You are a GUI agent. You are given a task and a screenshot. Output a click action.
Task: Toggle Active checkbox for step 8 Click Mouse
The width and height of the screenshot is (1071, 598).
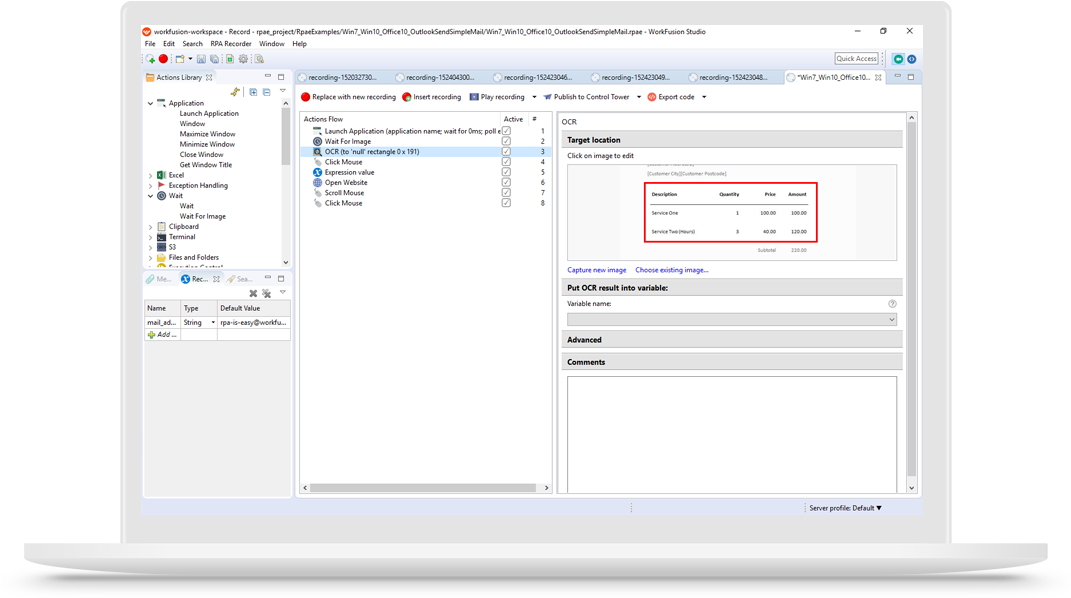tap(506, 203)
